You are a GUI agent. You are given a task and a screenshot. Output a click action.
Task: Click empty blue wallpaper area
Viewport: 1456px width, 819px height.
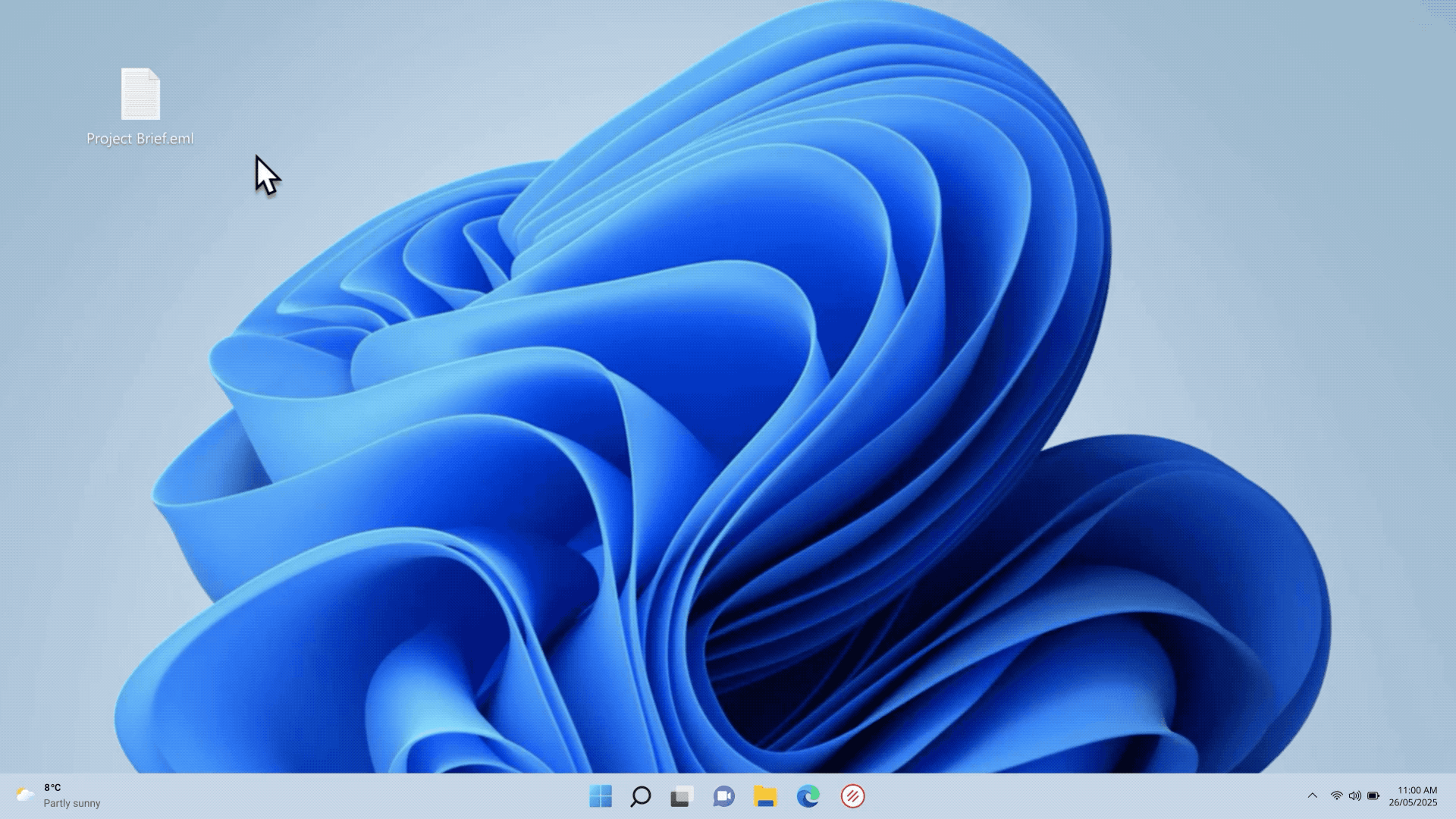(x=758, y=379)
